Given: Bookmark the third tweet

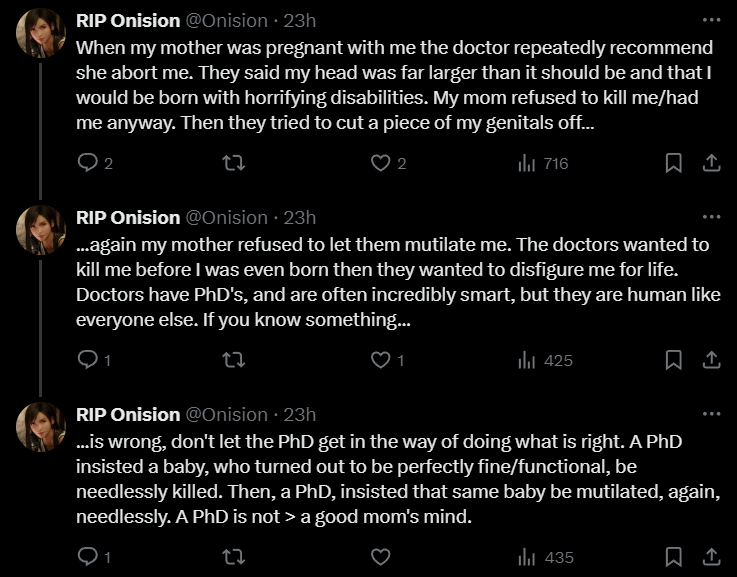Looking at the screenshot, I should click(x=674, y=557).
